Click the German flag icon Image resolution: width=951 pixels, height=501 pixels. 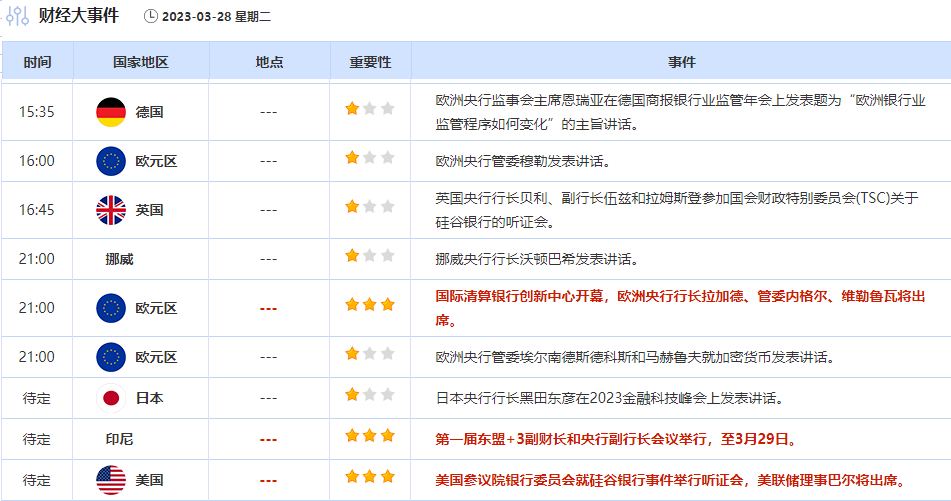pos(111,112)
